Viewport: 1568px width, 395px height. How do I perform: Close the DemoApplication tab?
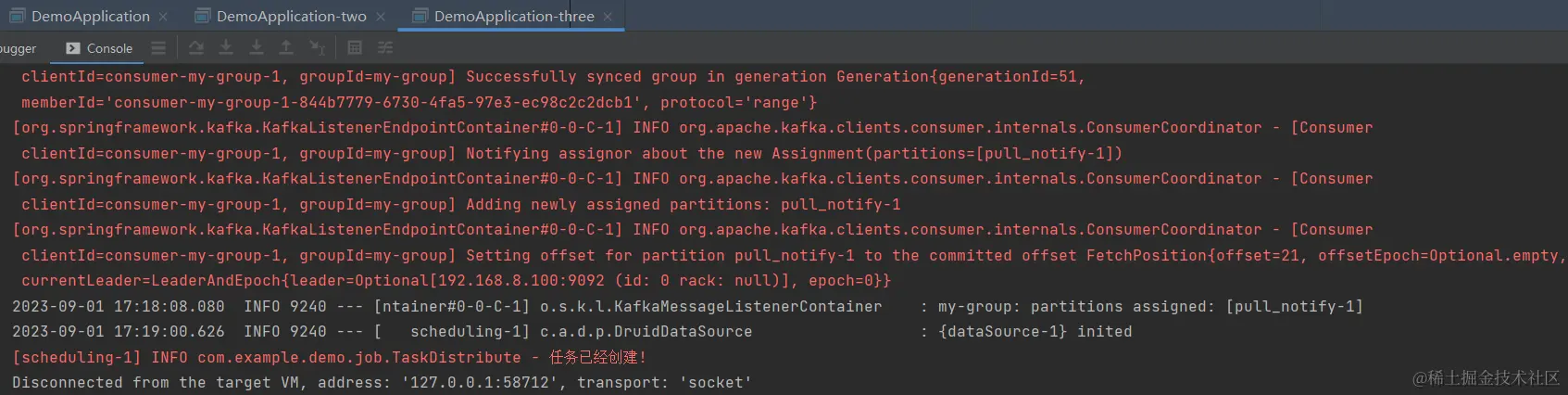click(164, 17)
